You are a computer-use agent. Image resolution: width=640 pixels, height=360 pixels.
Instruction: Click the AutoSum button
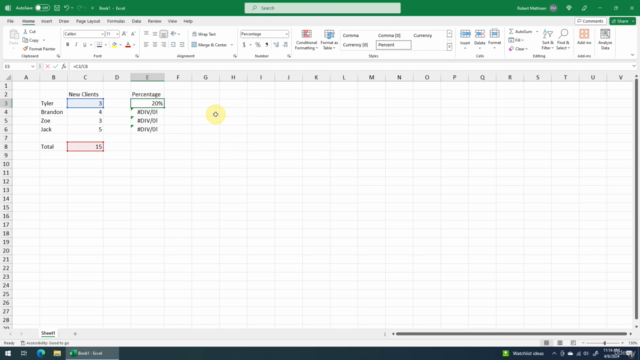point(520,31)
